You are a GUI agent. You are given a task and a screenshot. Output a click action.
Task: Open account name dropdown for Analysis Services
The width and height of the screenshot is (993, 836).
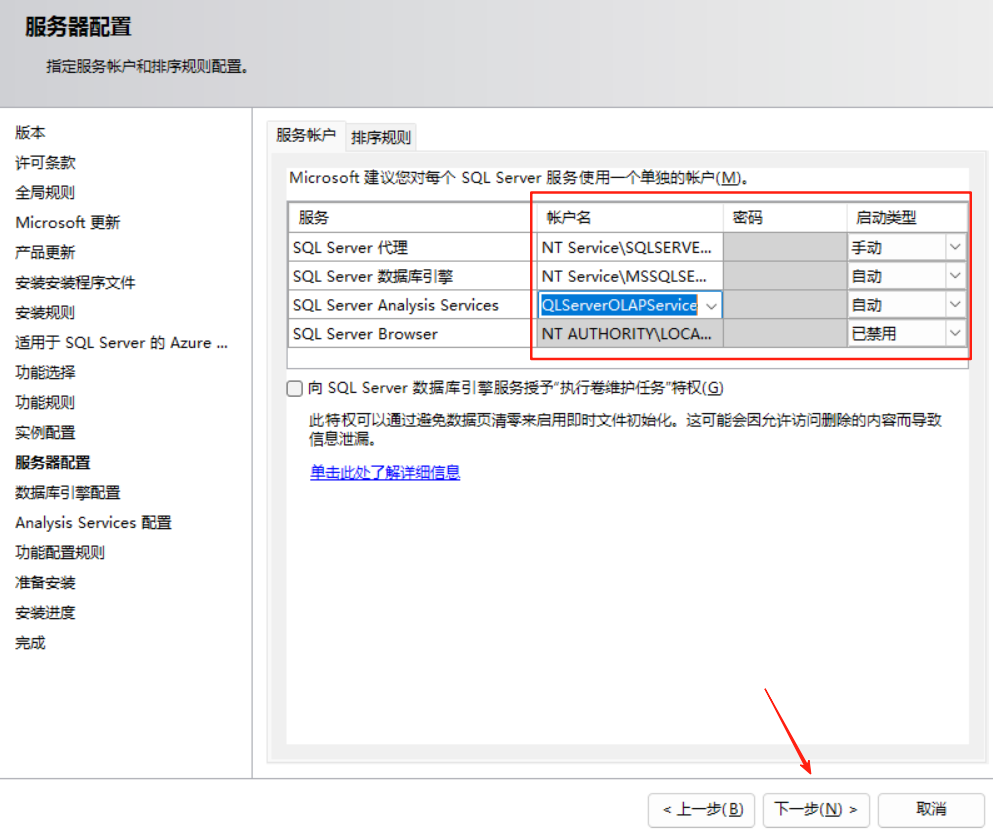pos(711,306)
